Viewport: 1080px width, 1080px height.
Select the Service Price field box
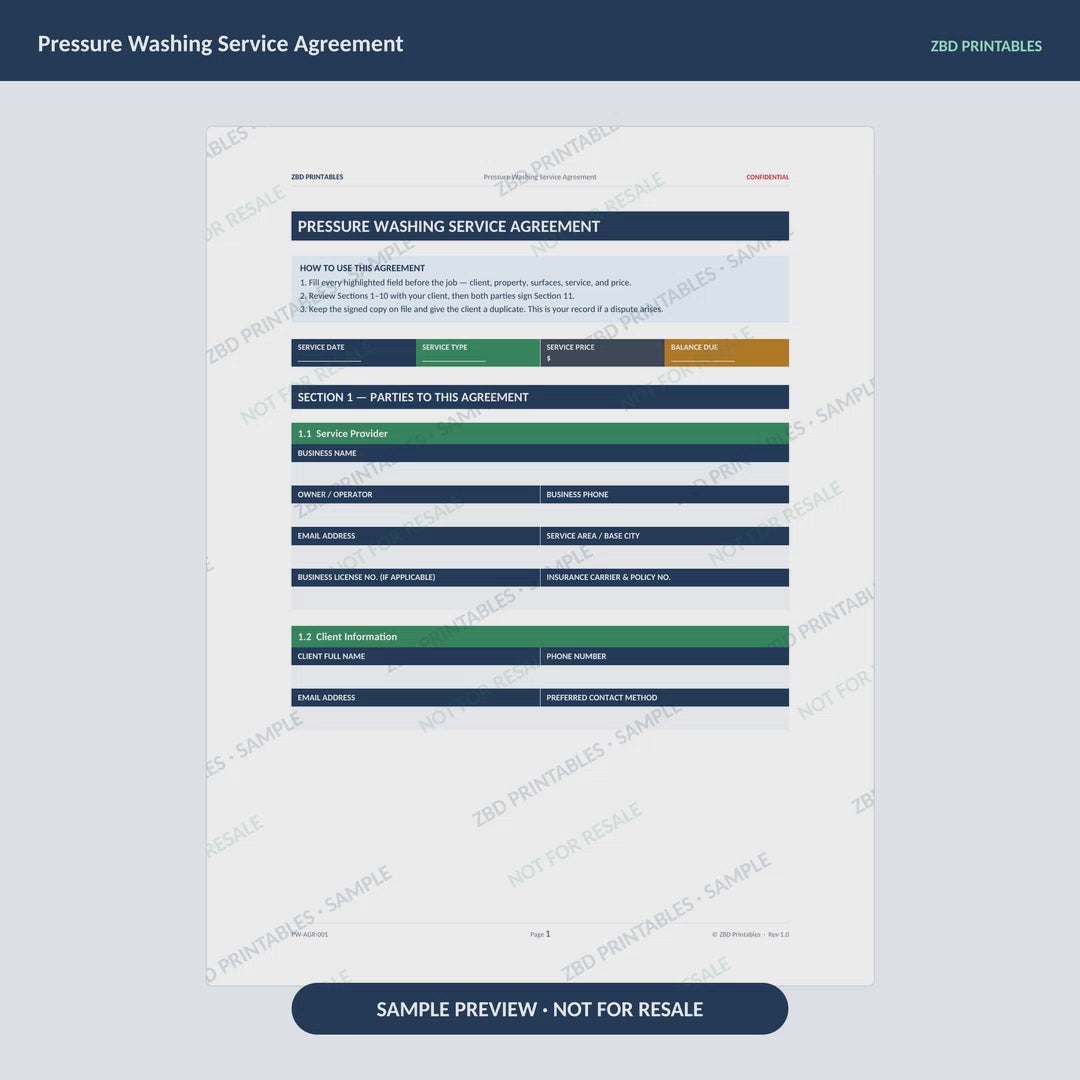tap(603, 353)
